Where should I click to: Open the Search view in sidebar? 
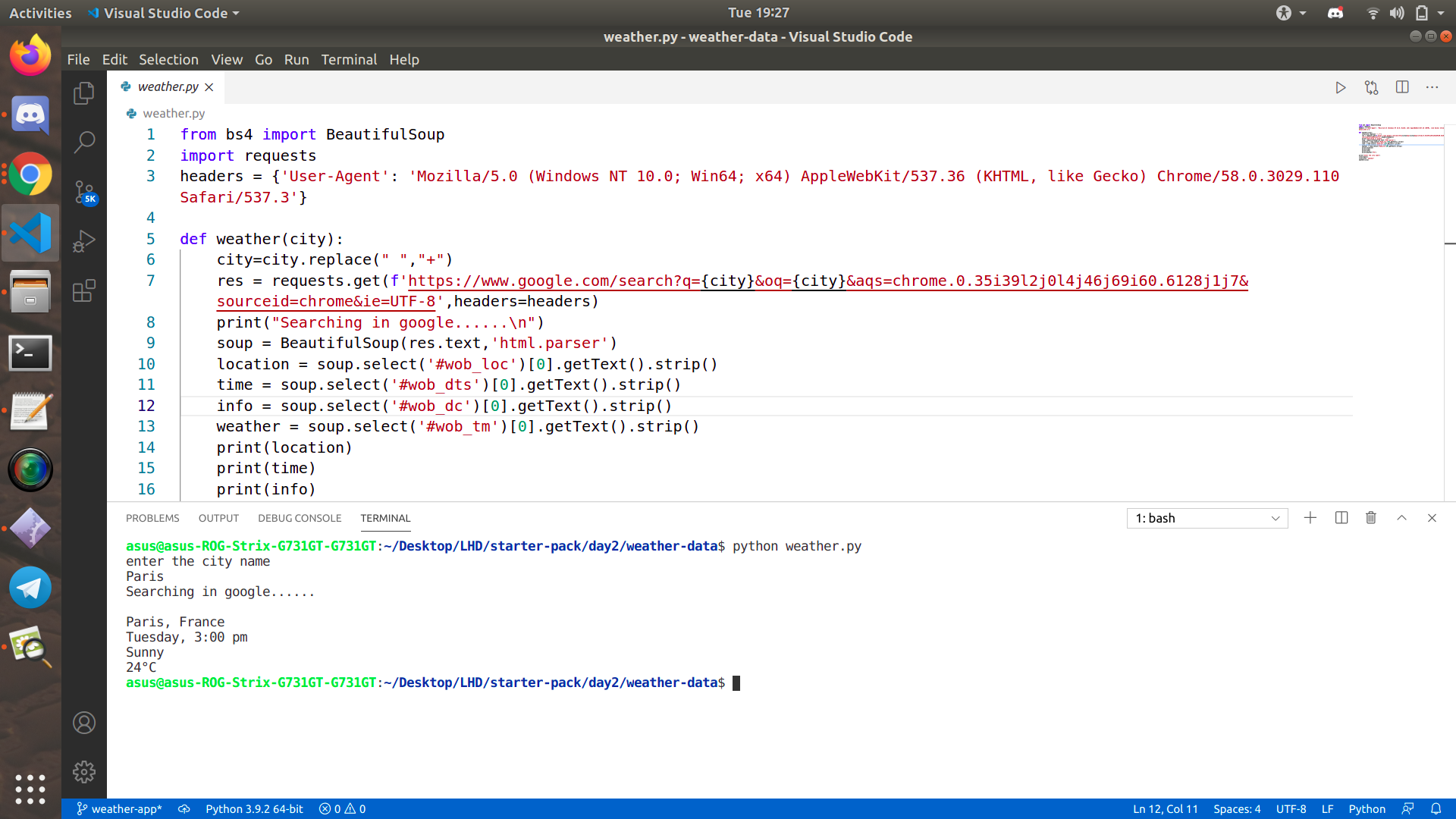click(84, 142)
